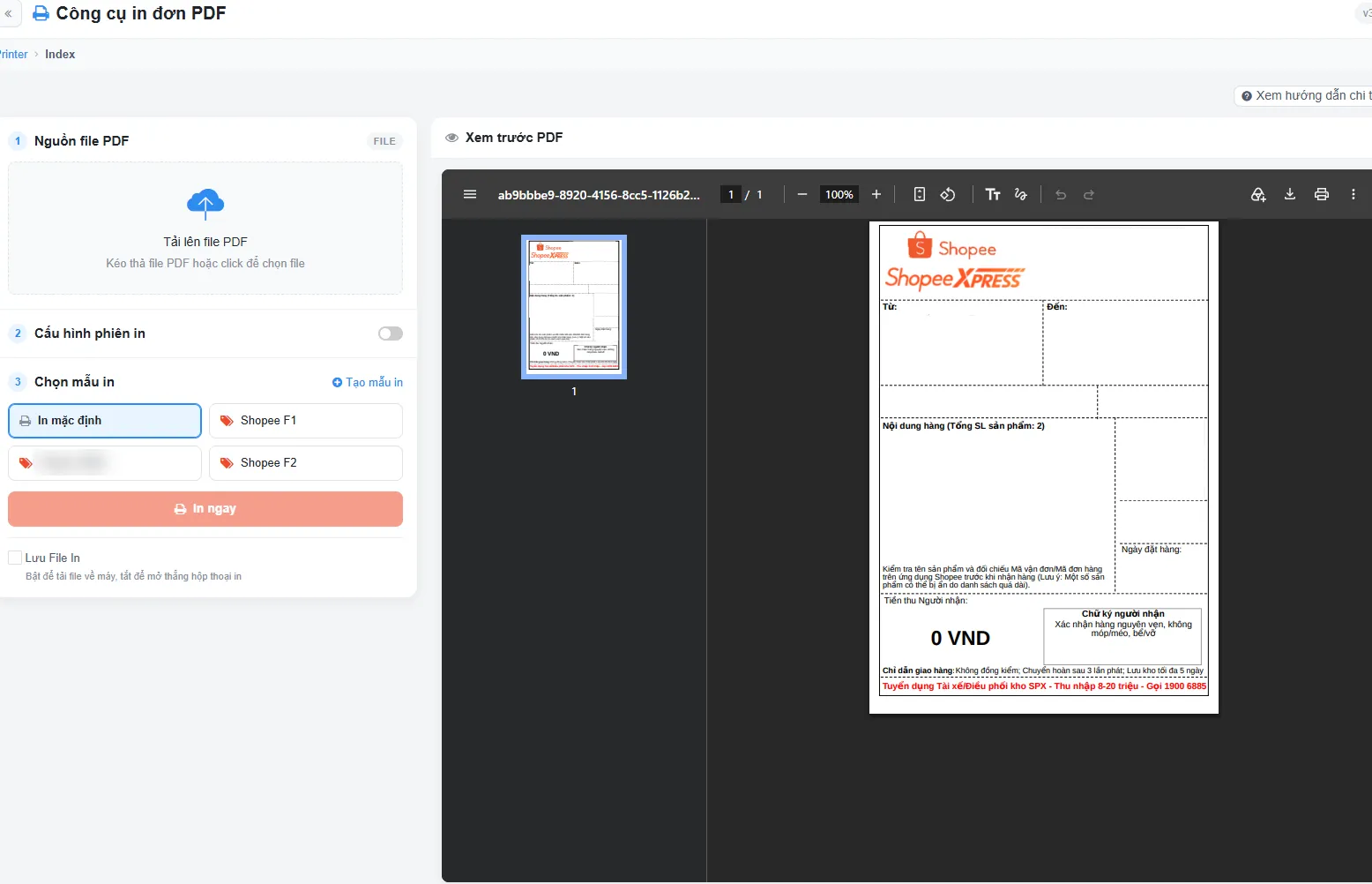Image resolution: width=1372 pixels, height=884 pixels.
Task: Click the 100% zoom level field
Action: pyautogui.click(x=839, y=194)
